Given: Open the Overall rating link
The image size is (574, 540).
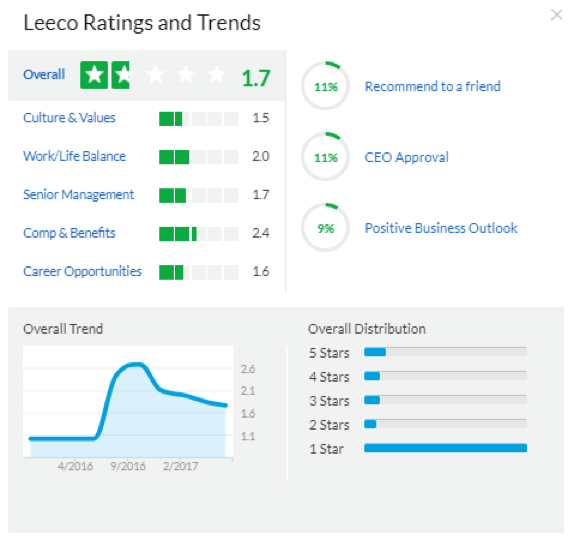Looking at the screenshot, I should click(44, 75).
